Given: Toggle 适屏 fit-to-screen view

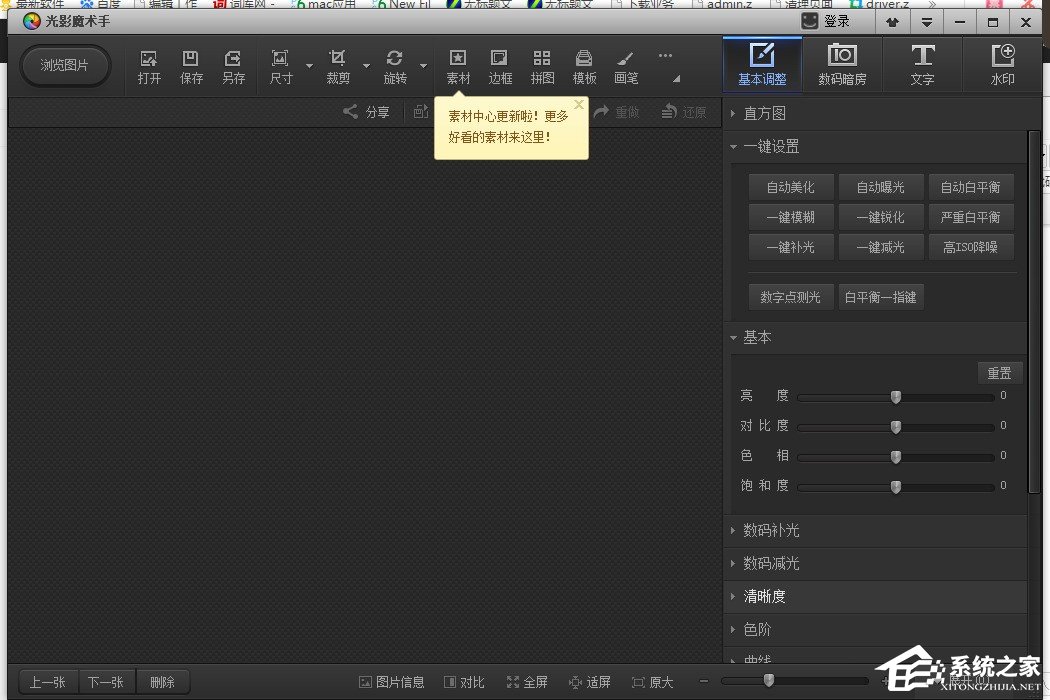Looking at the screenshot, I should pos(590,682).
